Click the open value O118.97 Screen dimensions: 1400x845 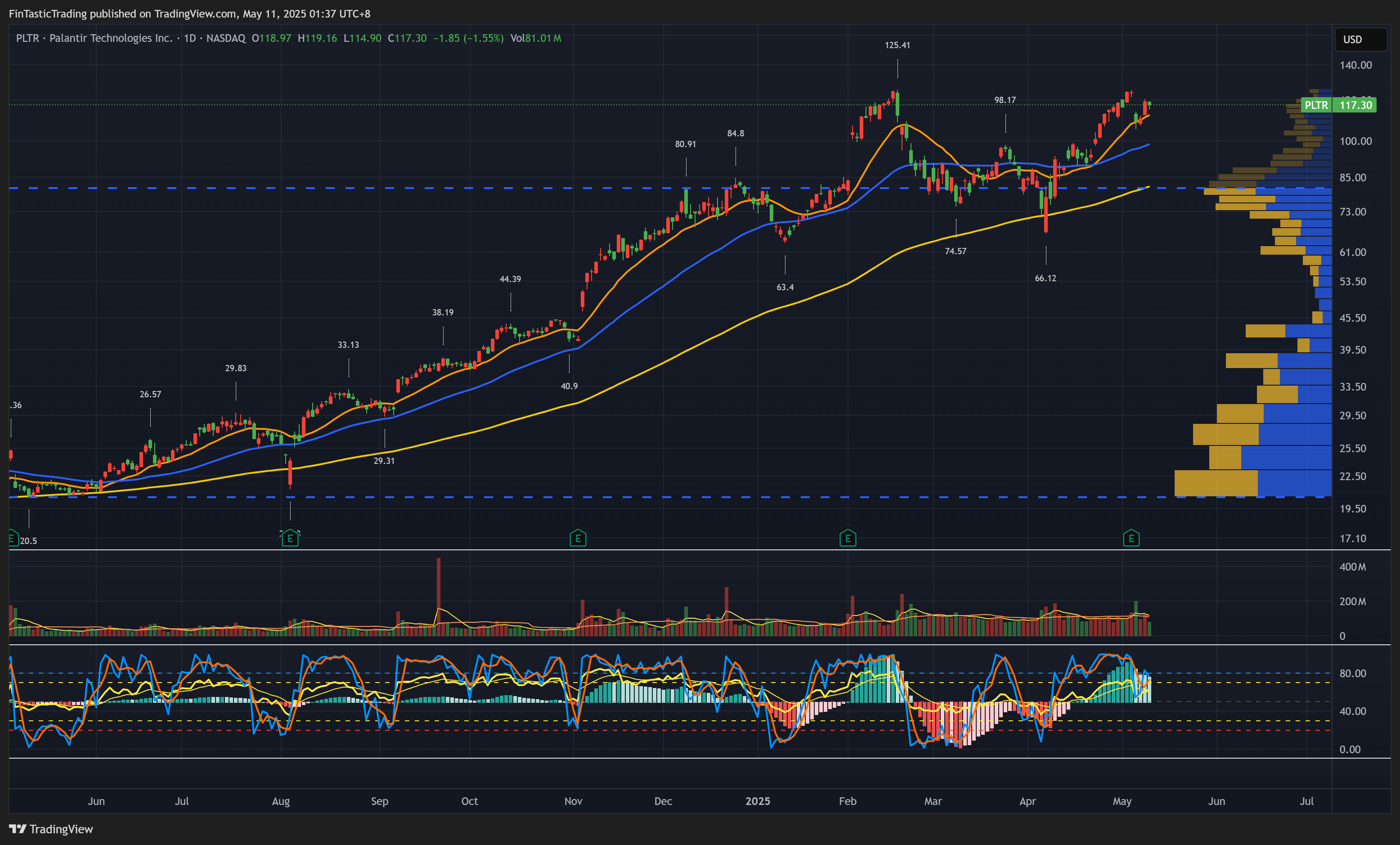coord(272,38)
